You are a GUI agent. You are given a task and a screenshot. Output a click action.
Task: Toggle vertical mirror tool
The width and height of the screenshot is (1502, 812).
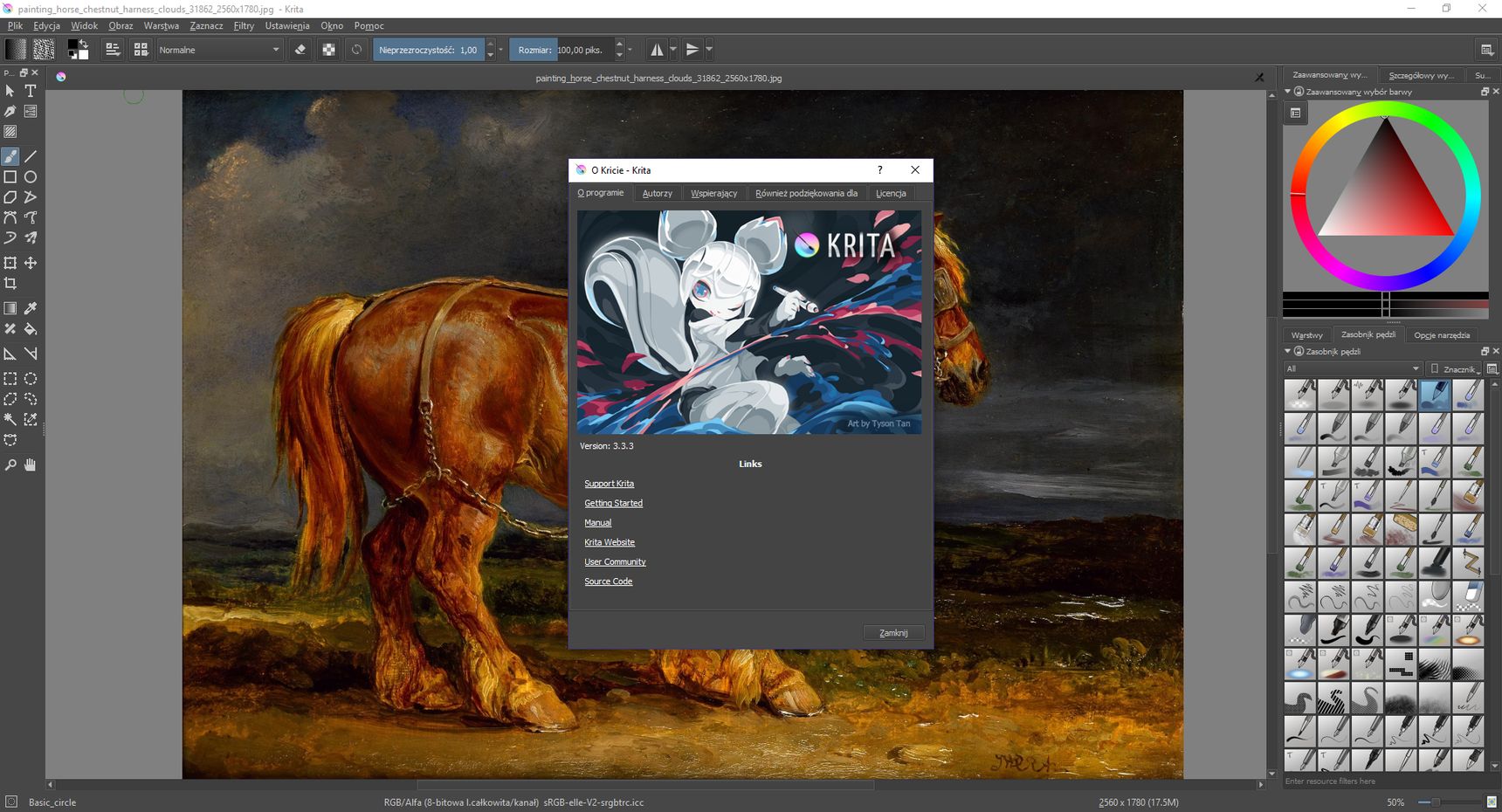tap(692, 50)
